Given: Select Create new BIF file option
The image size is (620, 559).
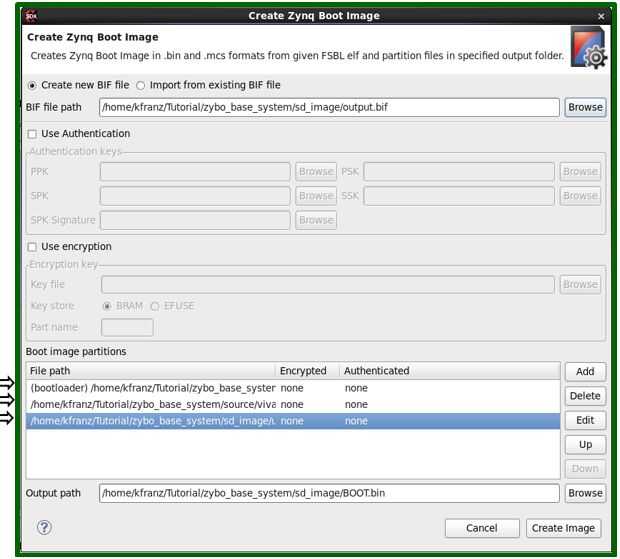Looking at the screenshot, I should coord(78,85).
